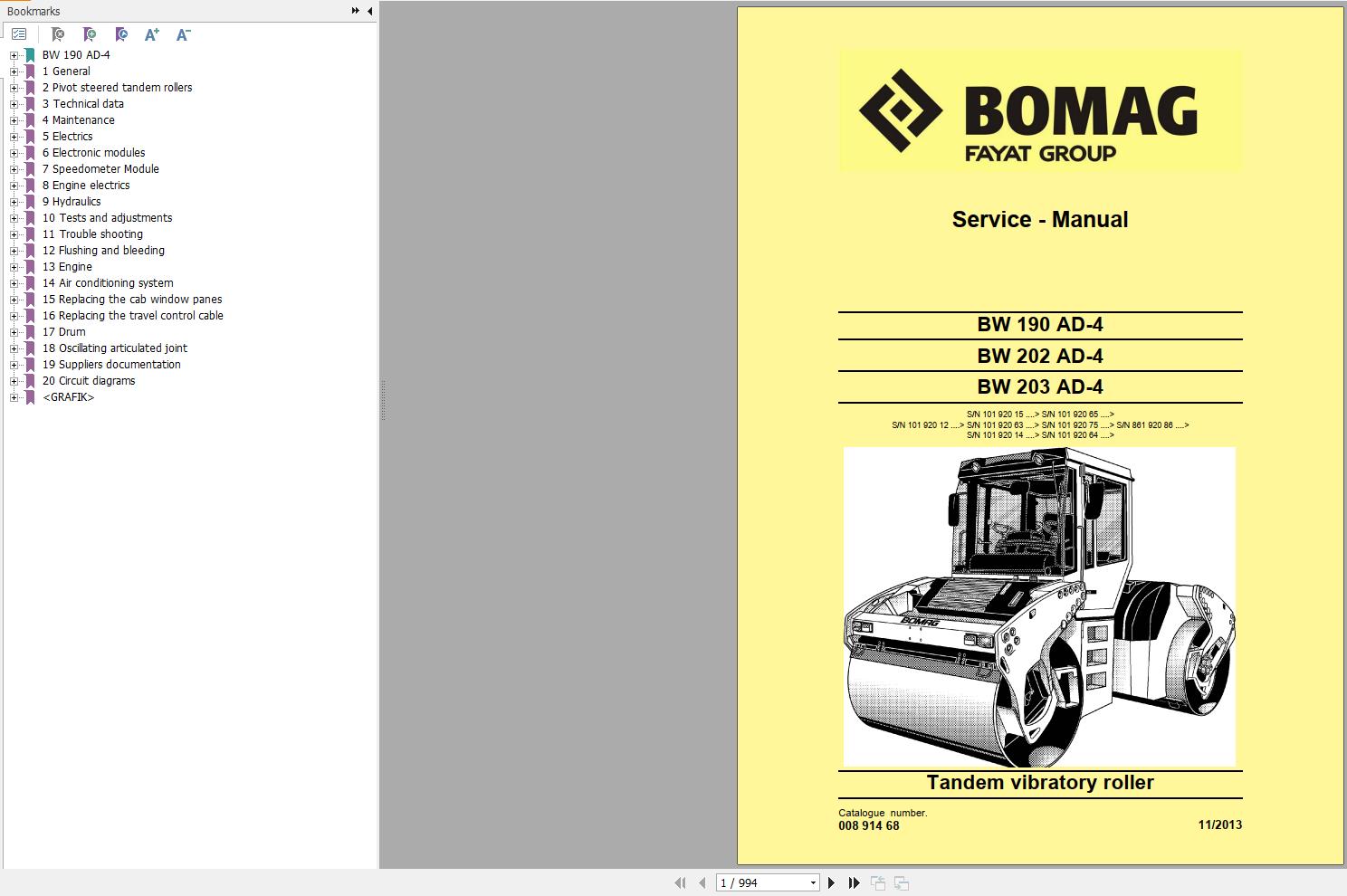
Task: Expand the 9 Hydraulics bookmark
Action: click(x=13, y=201)
